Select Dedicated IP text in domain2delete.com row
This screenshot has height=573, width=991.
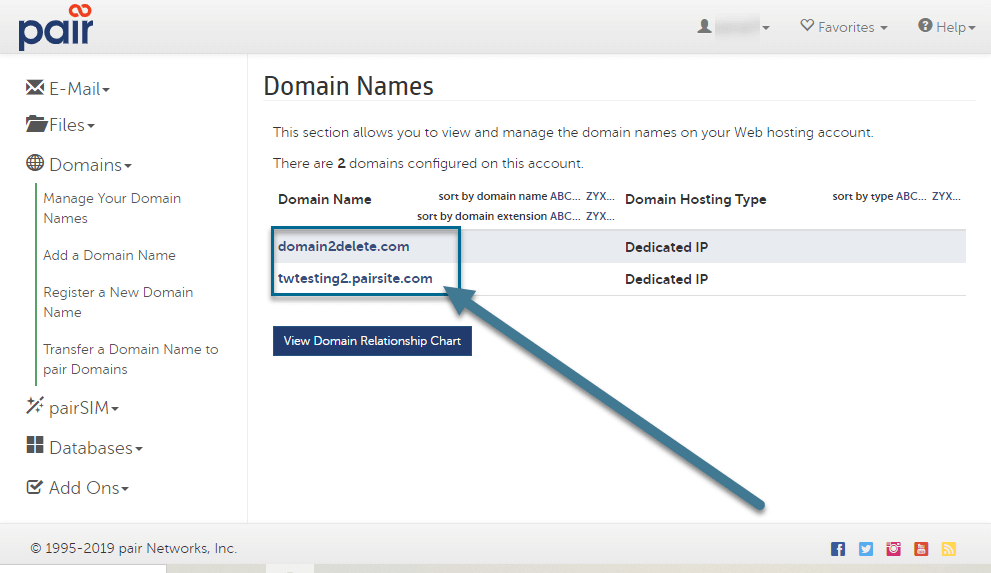[x=666, y=247]
